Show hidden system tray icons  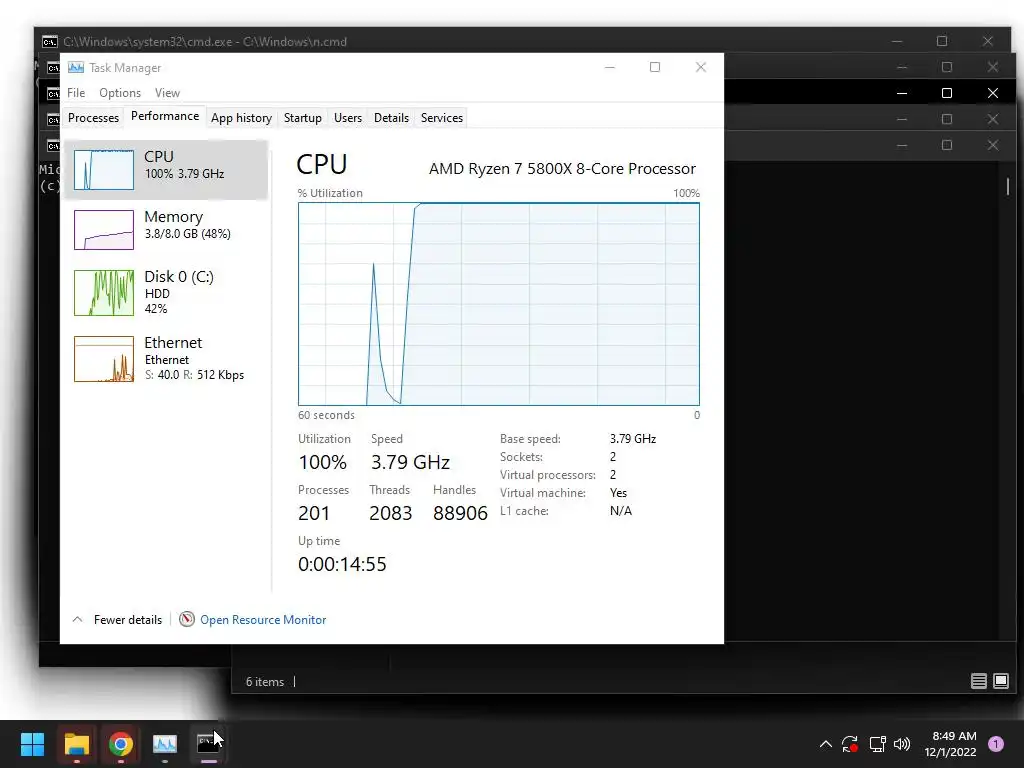tap(825, 744)
